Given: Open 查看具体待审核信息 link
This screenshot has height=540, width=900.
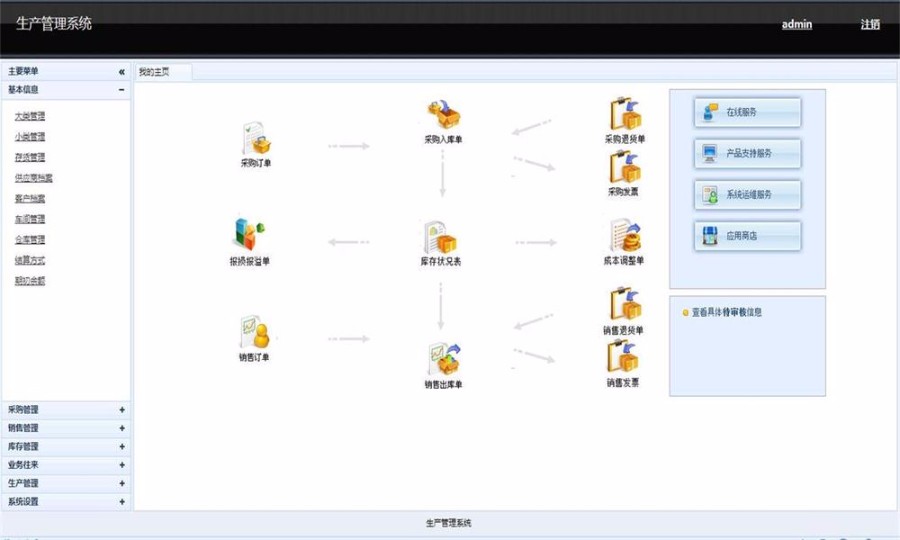Looking at the screenshot, I should [x=726, y=312].
